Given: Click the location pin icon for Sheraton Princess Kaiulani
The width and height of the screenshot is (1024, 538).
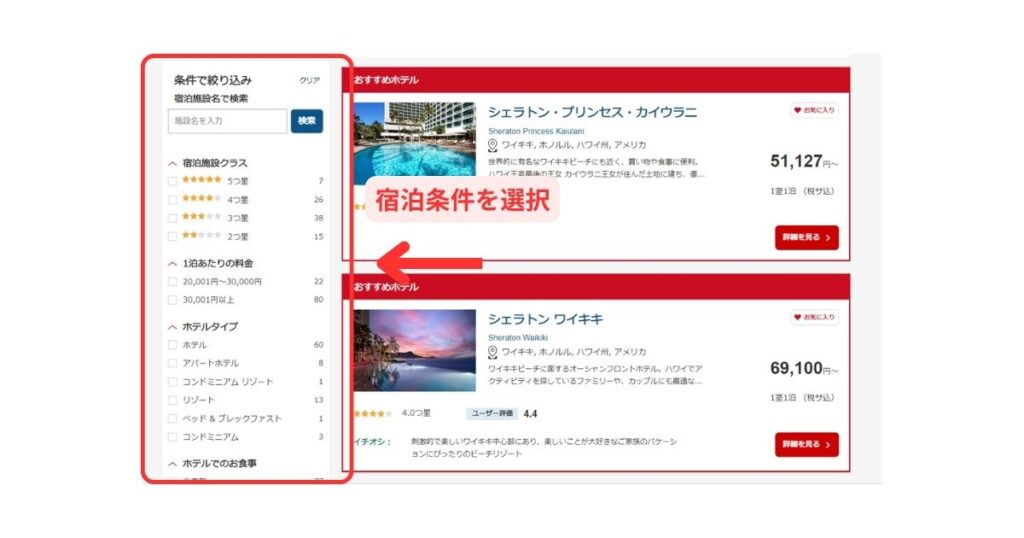Looking at the screenshot, I should pos(493,145).
